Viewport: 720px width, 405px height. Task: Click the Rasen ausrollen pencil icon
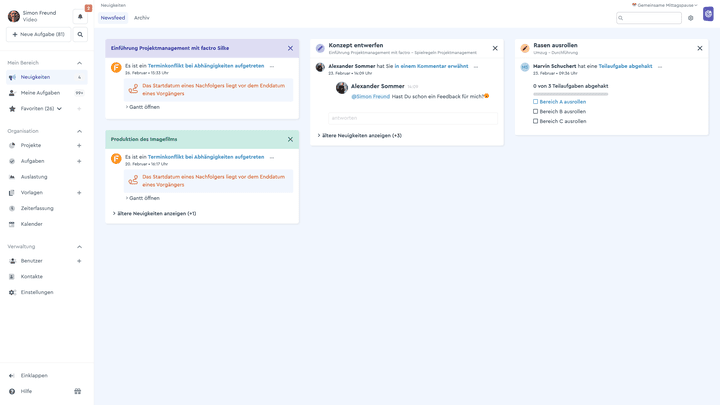pos(525,48)
